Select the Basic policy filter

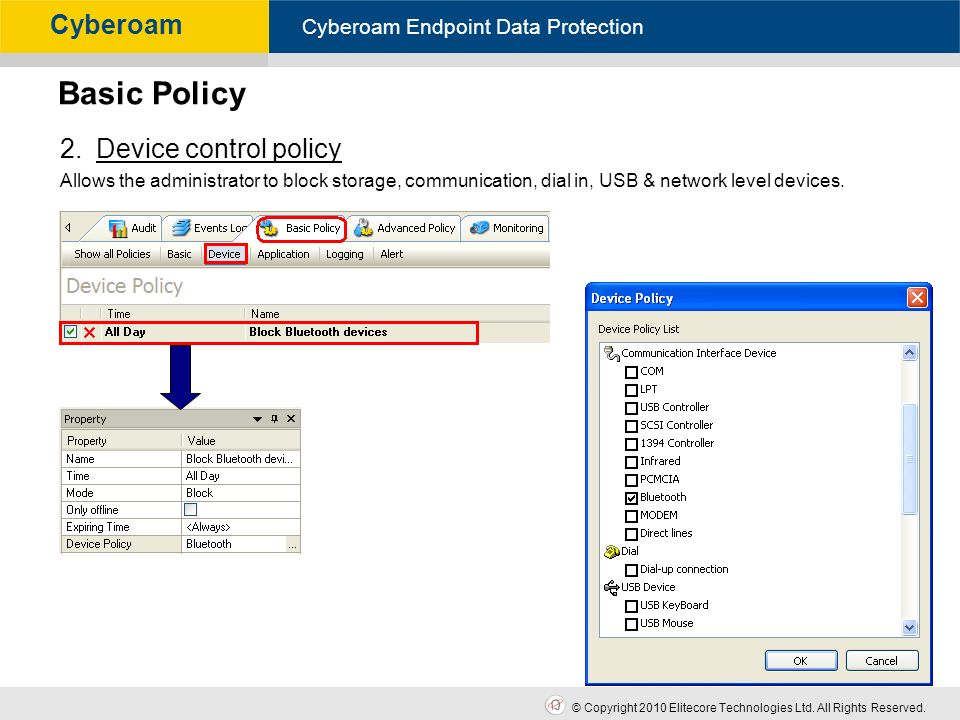[179, 254]
